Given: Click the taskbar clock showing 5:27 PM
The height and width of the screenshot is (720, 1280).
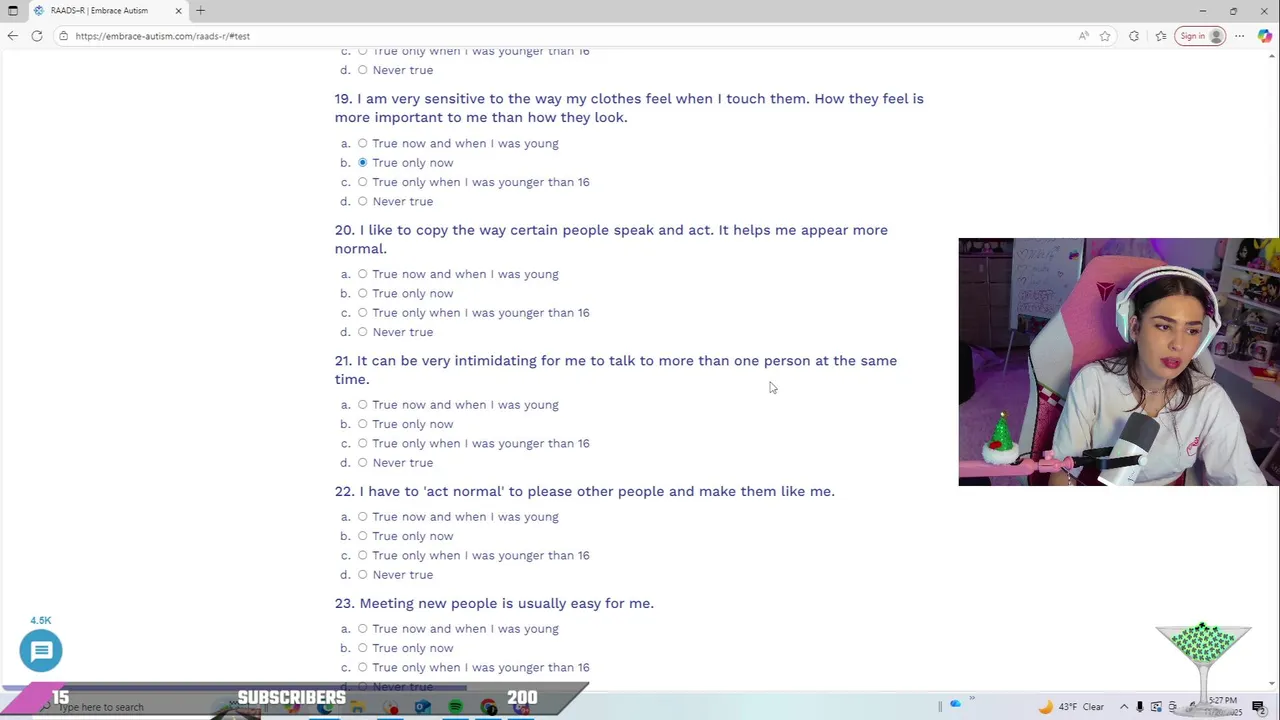Looking at the screenshot, I should click(x=1222, y=706).
